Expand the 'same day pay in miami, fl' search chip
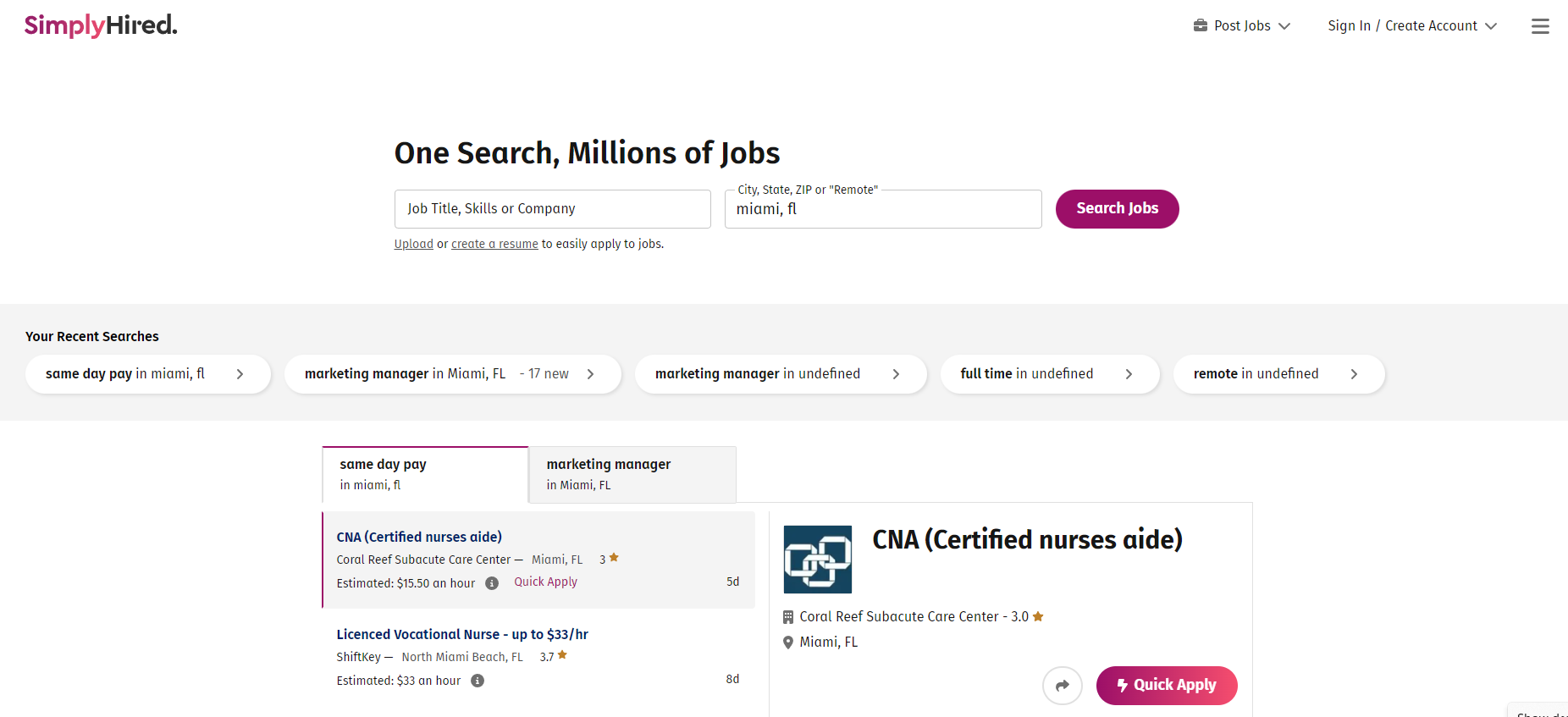 coord(240,373)
